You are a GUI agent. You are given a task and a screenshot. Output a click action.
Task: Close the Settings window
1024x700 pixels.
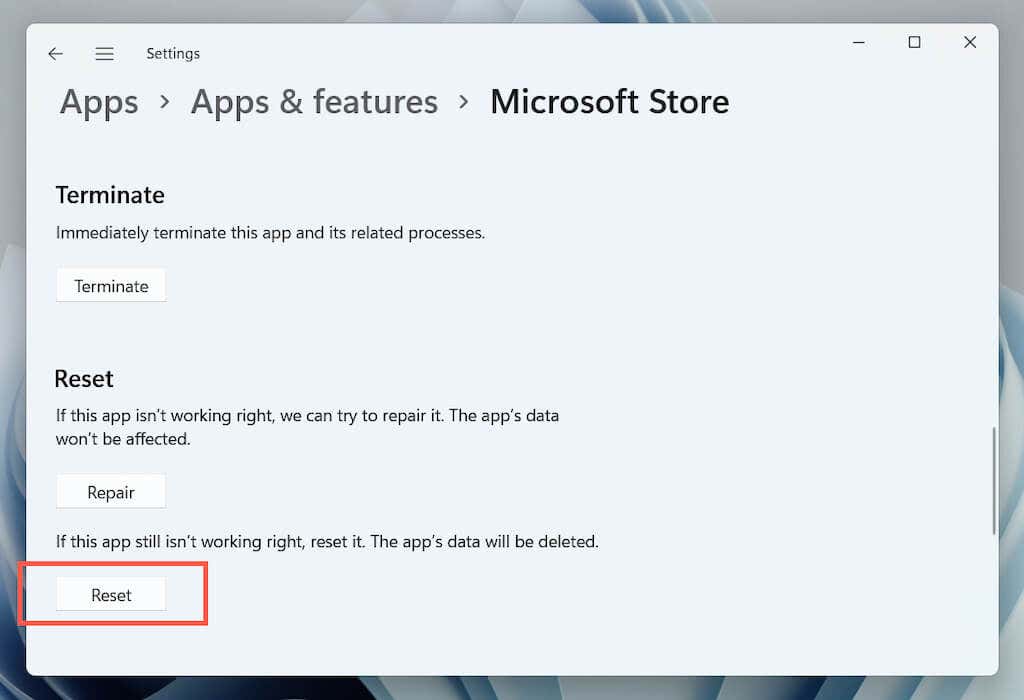(970, 42)
